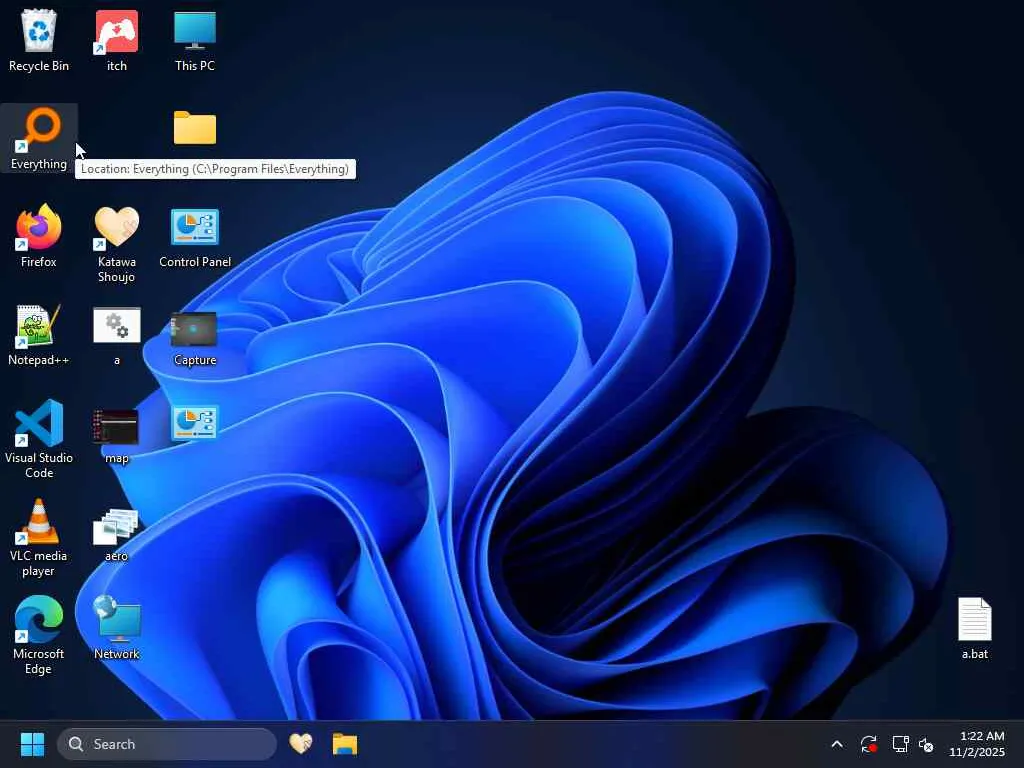Select the Microsoft Edge desktop shortcut

pos(39,635)
